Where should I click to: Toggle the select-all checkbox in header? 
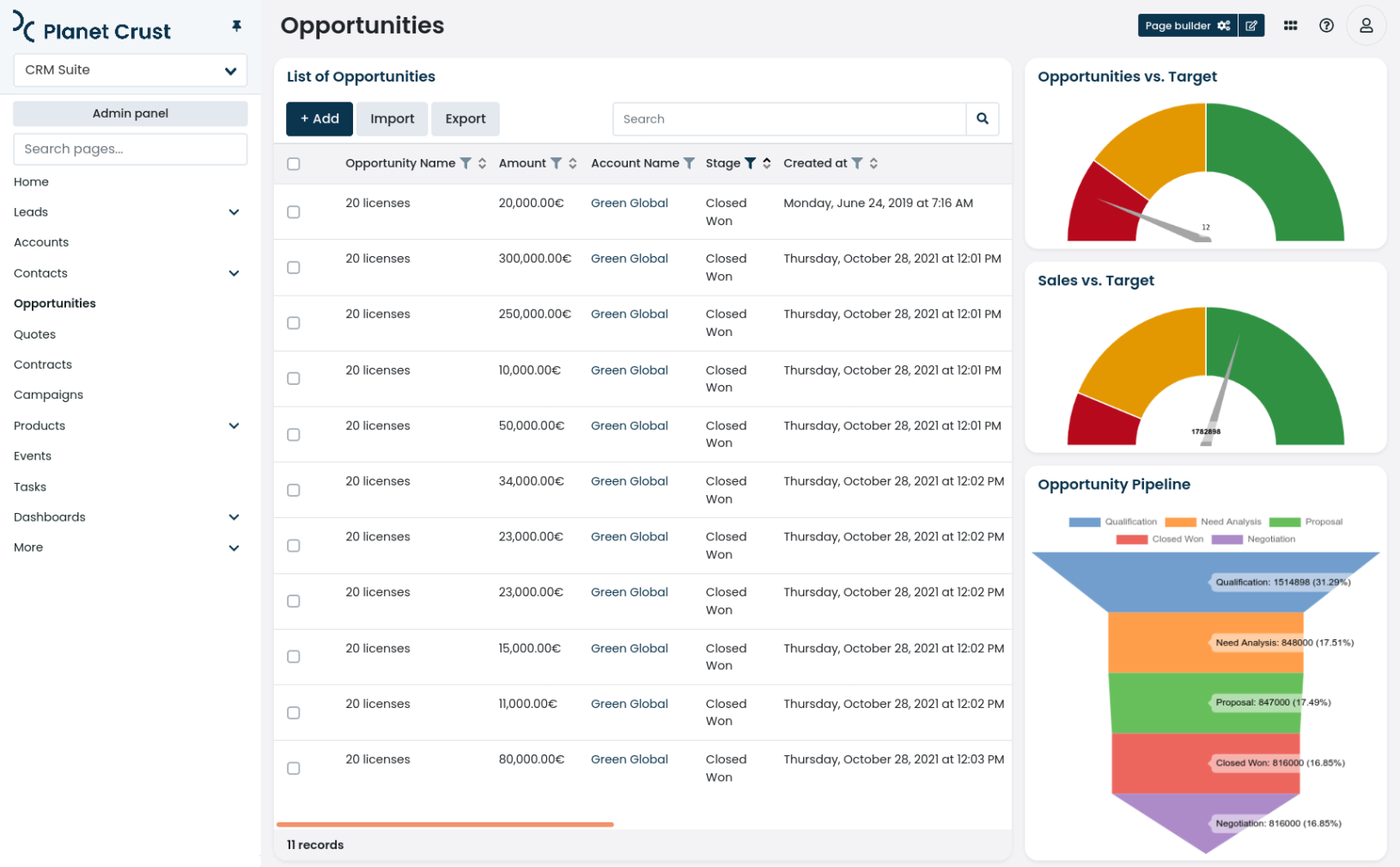294,164
